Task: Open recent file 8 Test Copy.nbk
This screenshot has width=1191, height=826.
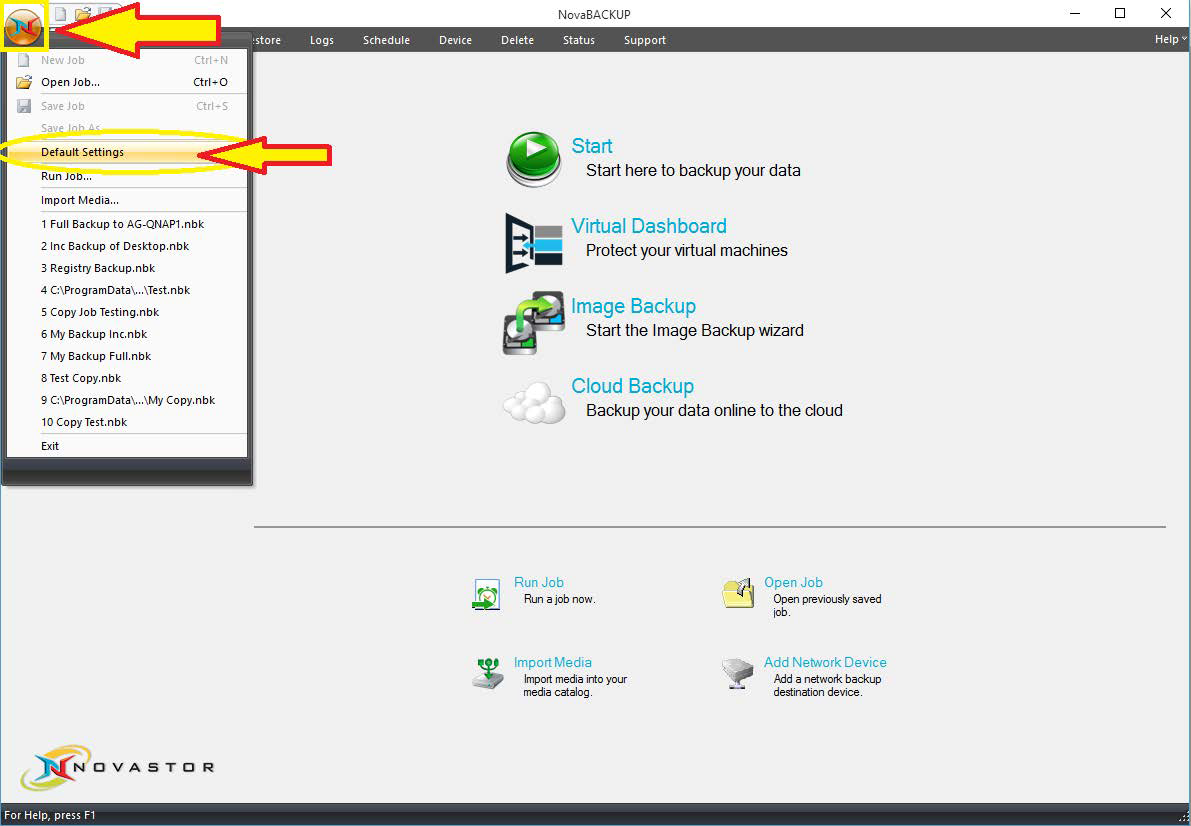Action: [x=127, y=378]
